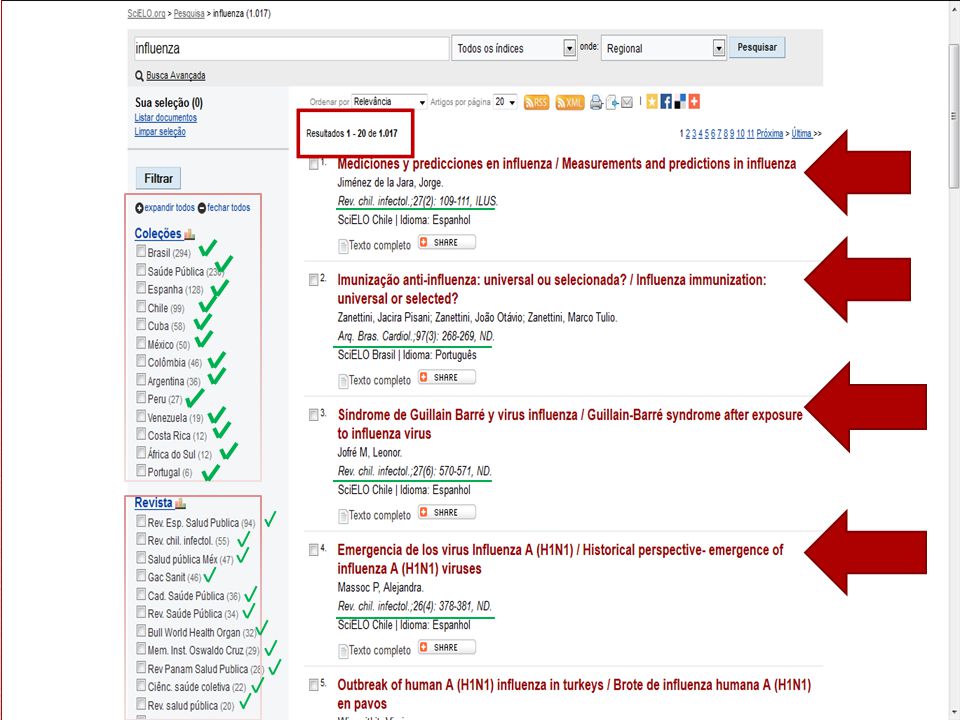The image size is (960, 720).
Task: Check the Venezuela (19) collection box
Action: [x=141, y=416]
